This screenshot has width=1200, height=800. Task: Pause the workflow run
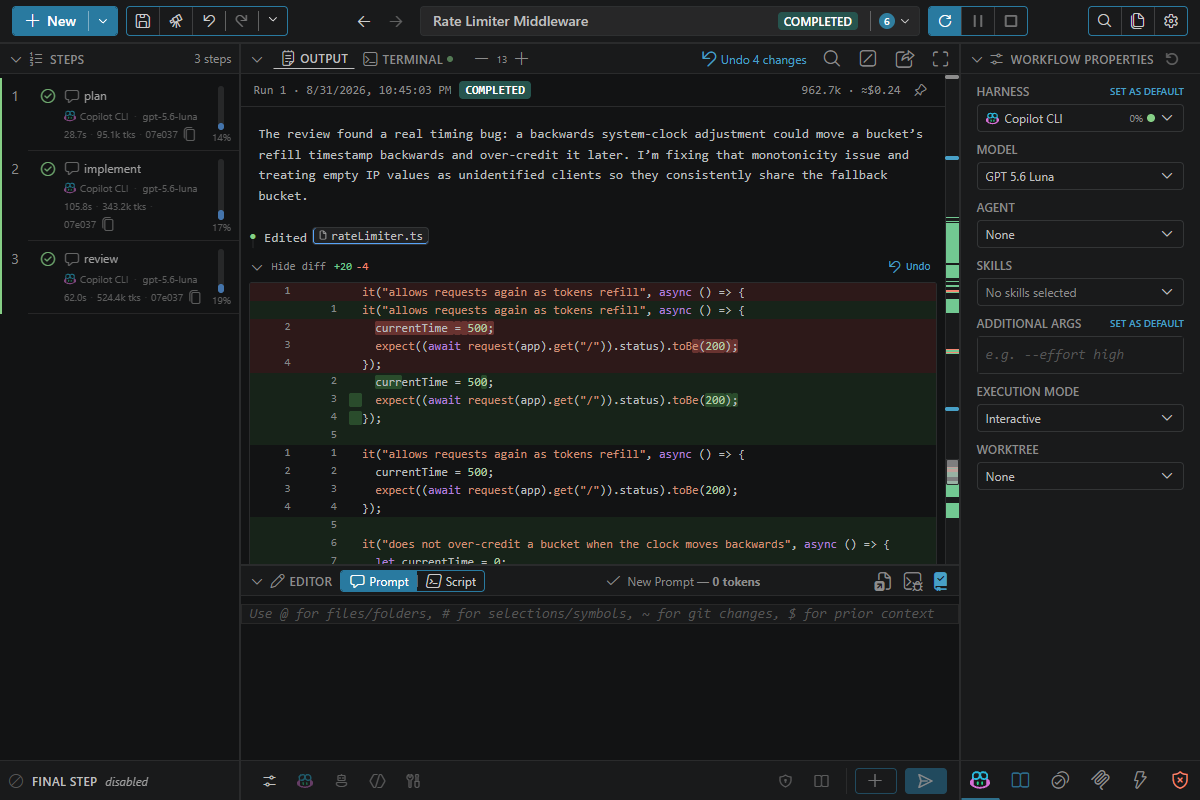978,21
